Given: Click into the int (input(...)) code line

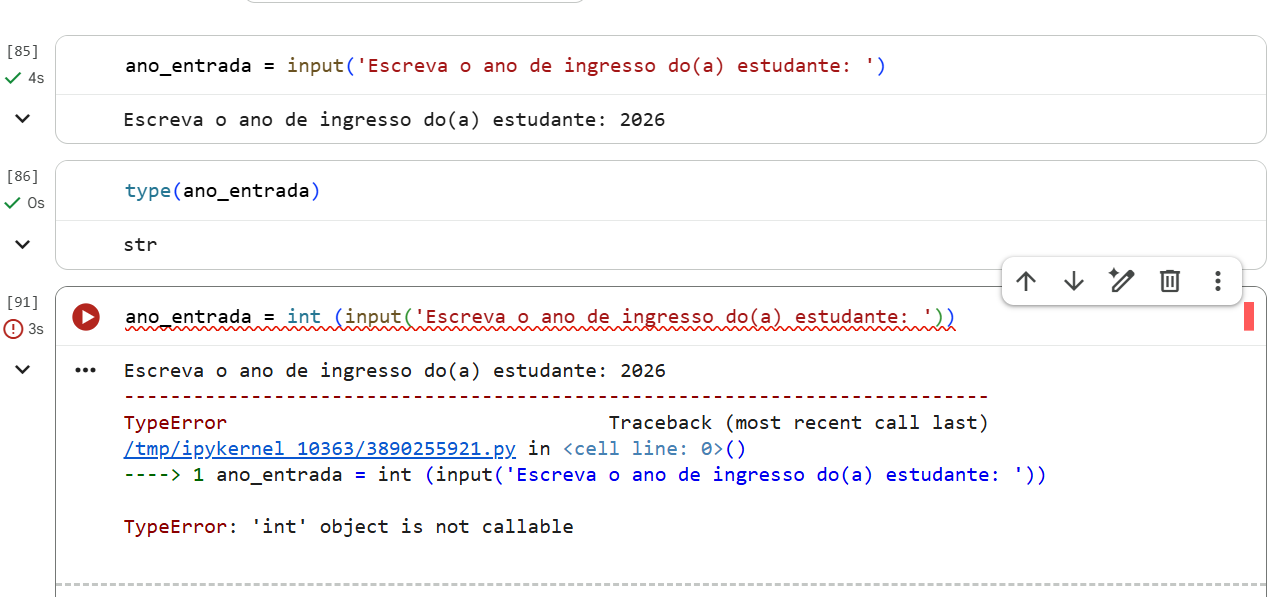Looking at the screenshot, I should 540,317.
